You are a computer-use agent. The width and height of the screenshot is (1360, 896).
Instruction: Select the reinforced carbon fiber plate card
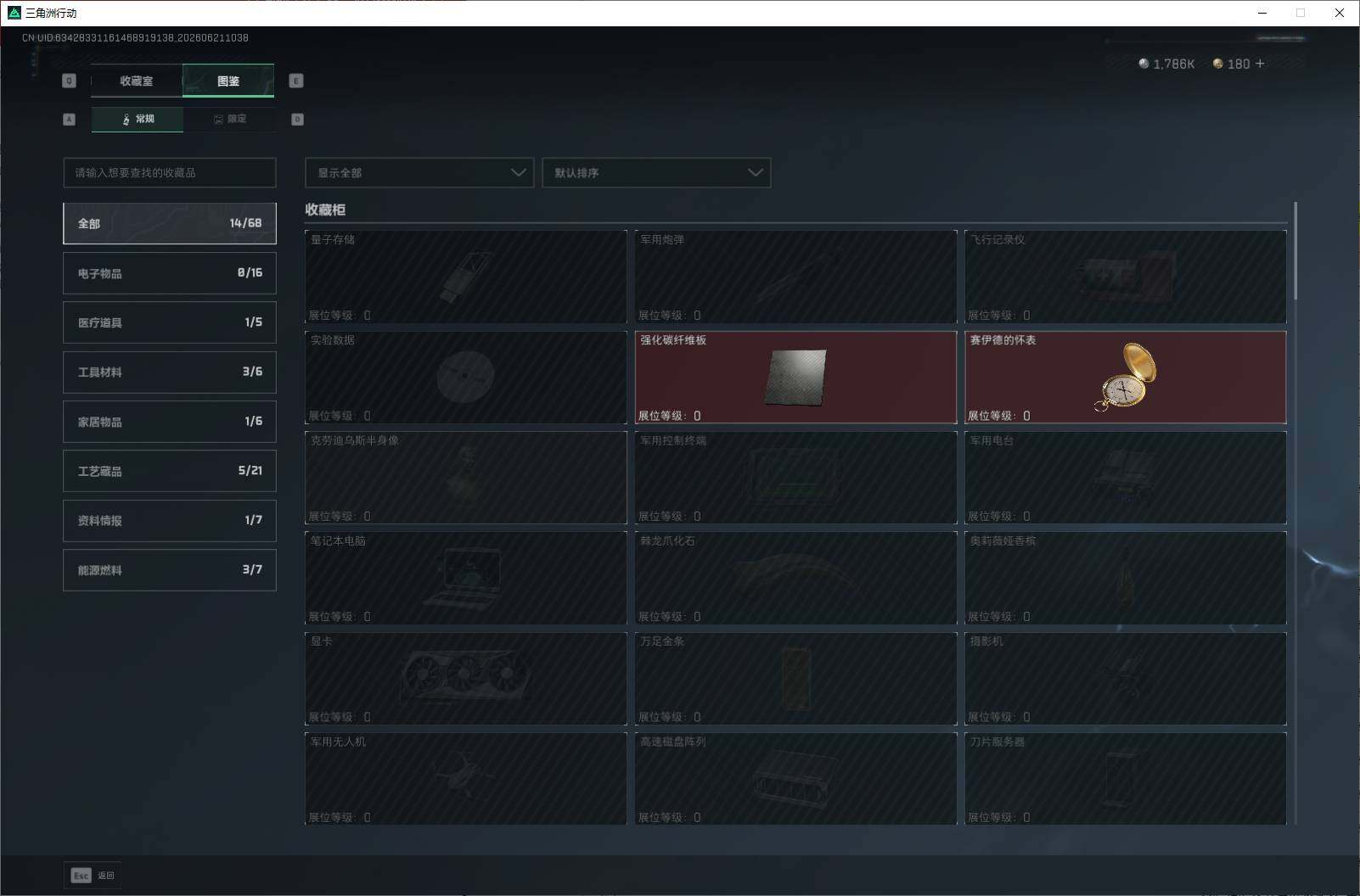pyautogui.click(x=795, y=377)
